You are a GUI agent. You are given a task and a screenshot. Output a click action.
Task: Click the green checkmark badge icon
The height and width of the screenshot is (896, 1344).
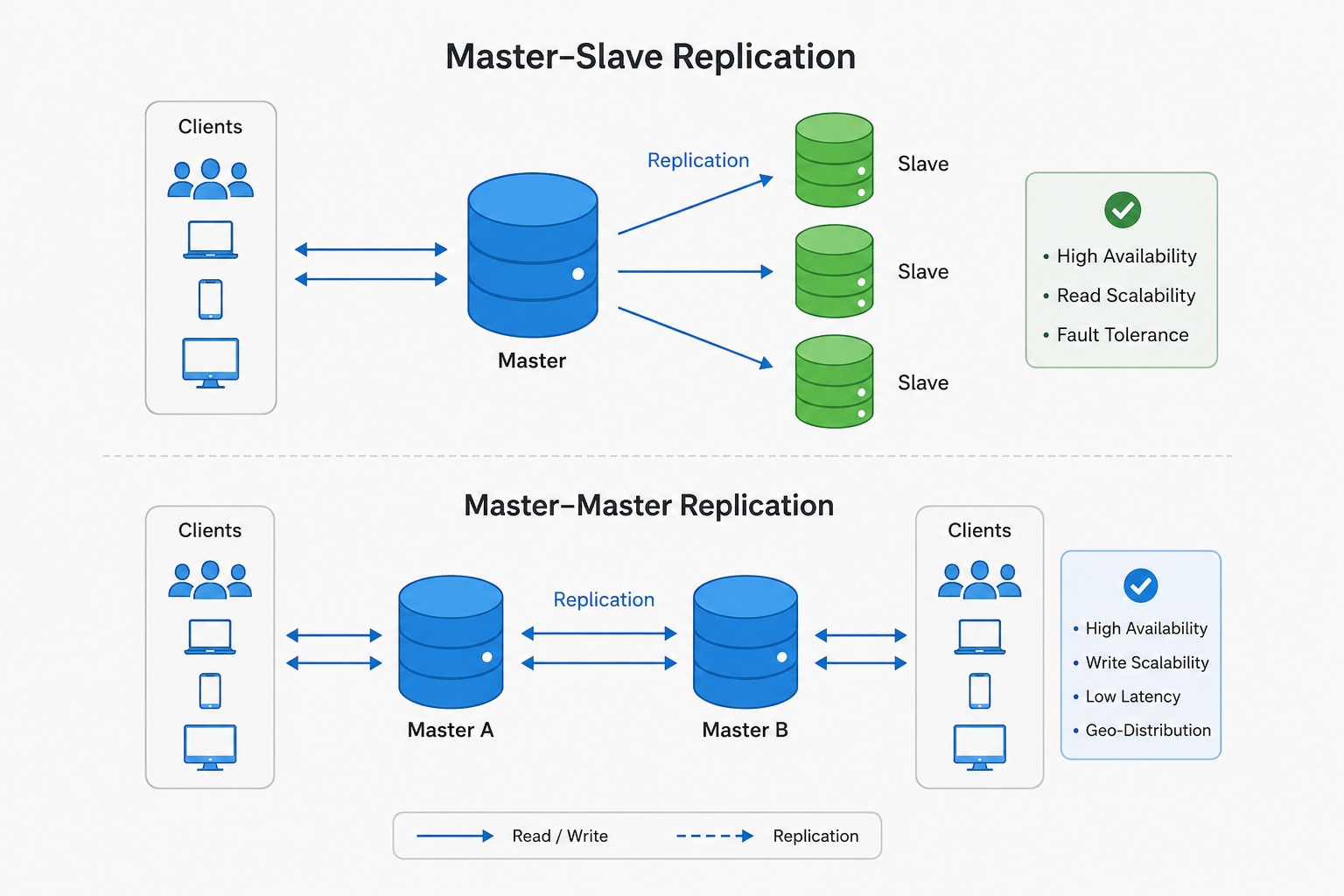[x=1123, y=210]
